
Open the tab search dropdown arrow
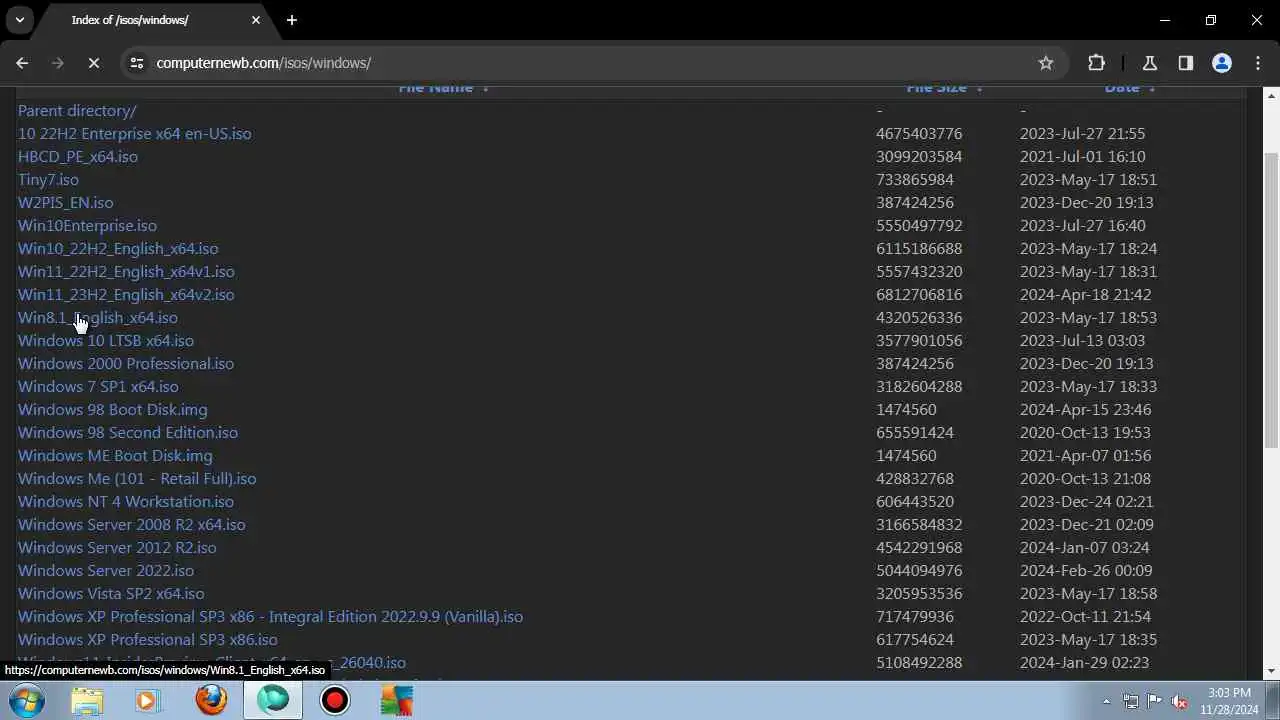pyautogui.click(x=19, y=20)
